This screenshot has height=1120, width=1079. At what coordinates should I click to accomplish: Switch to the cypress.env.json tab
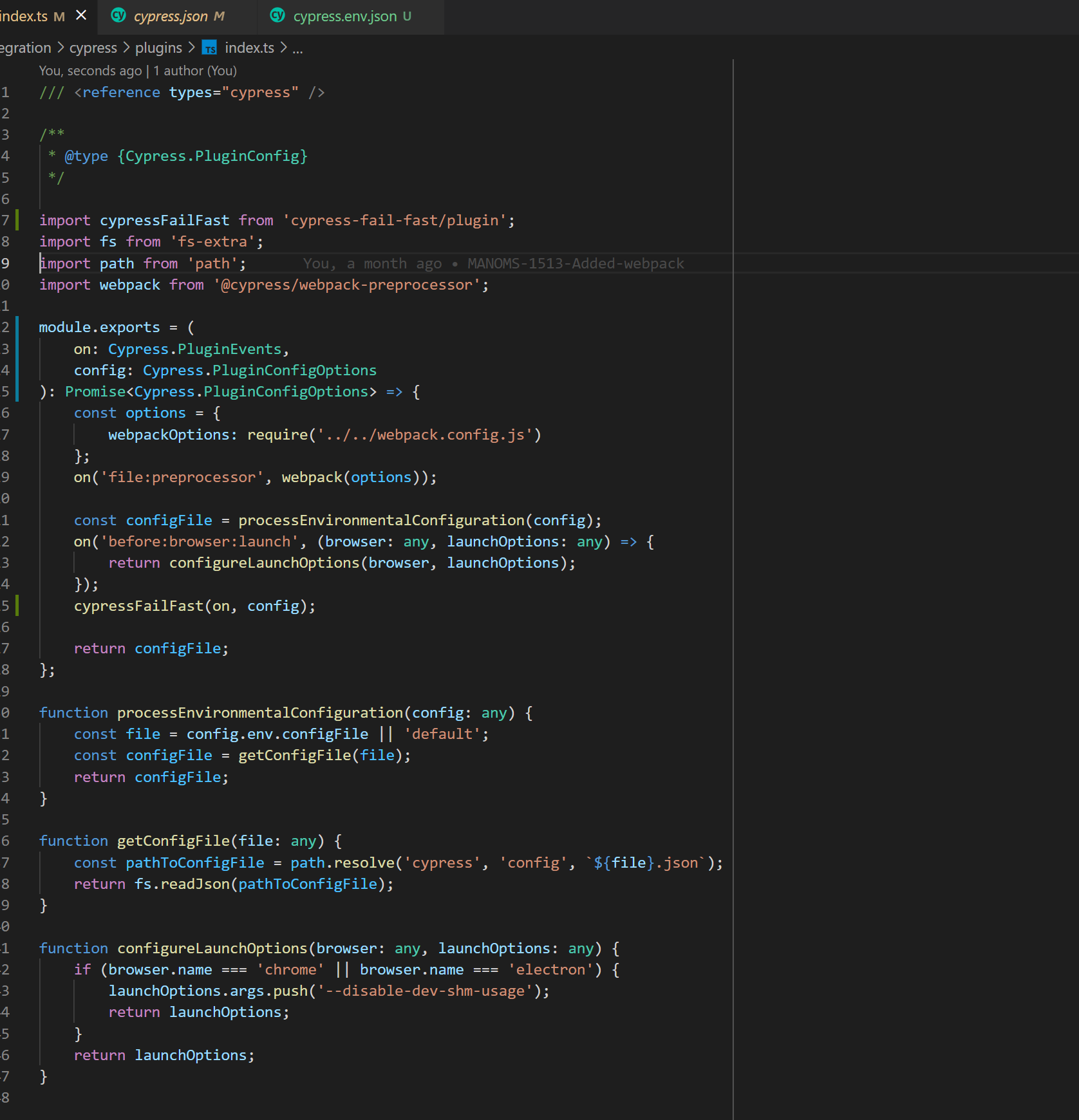coord(351,17)
